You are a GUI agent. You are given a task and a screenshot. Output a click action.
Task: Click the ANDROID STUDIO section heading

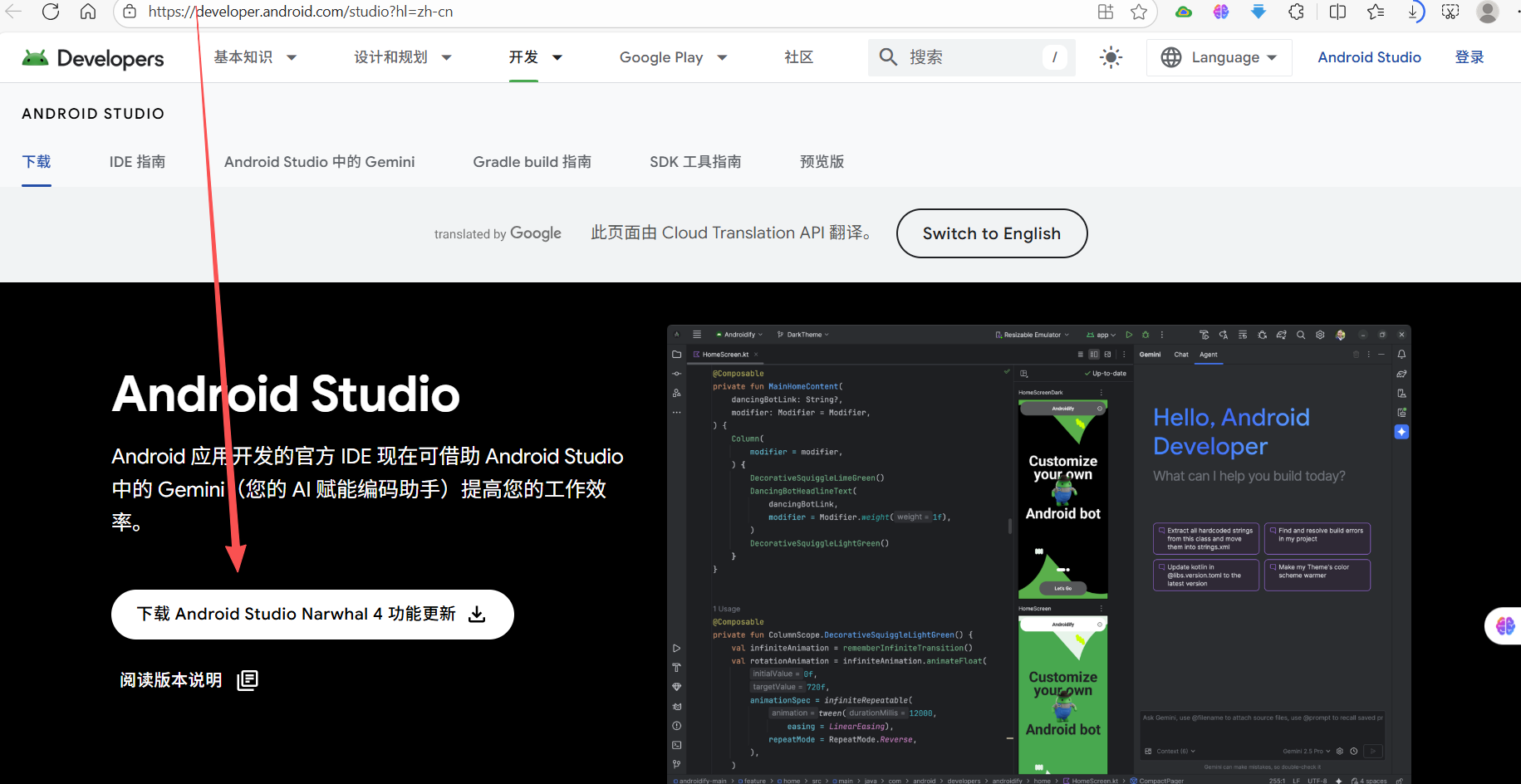coord(93,114)
